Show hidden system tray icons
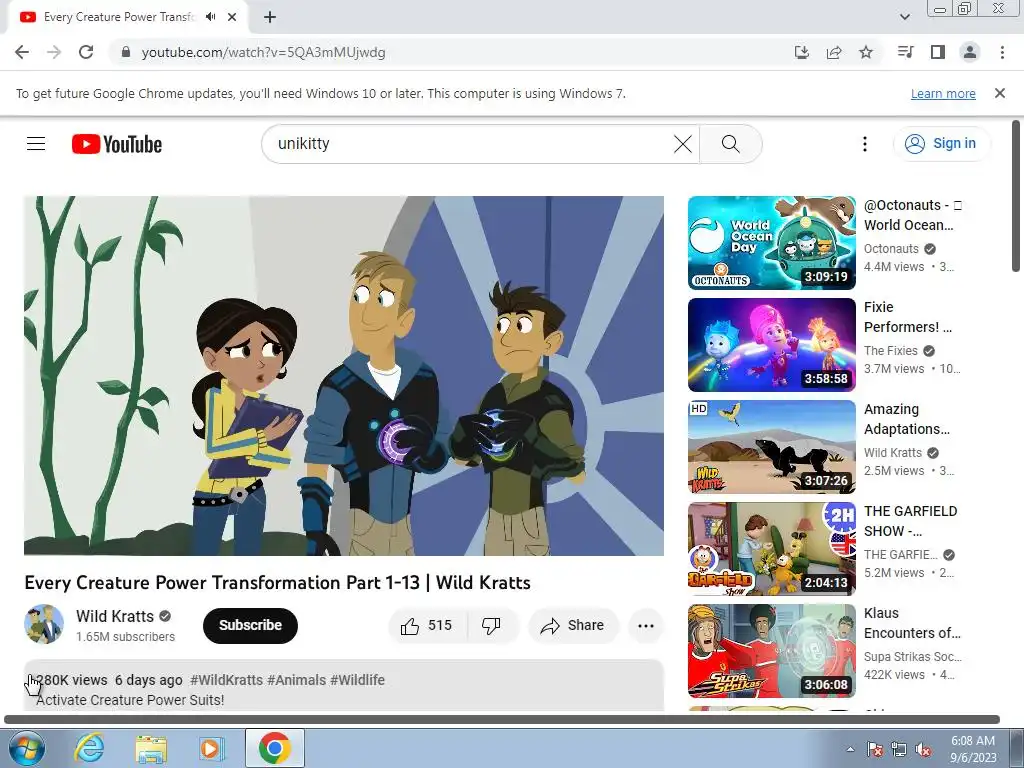This screenshot has height=768, width=1024. pos(850,749)
